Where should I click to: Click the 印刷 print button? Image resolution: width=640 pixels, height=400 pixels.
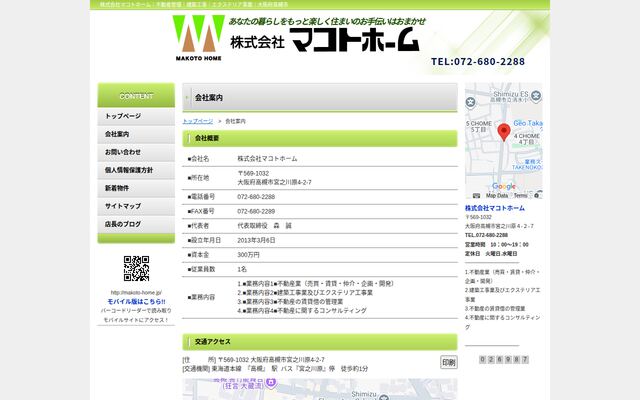pyautogui.click(x=449, y=362)
